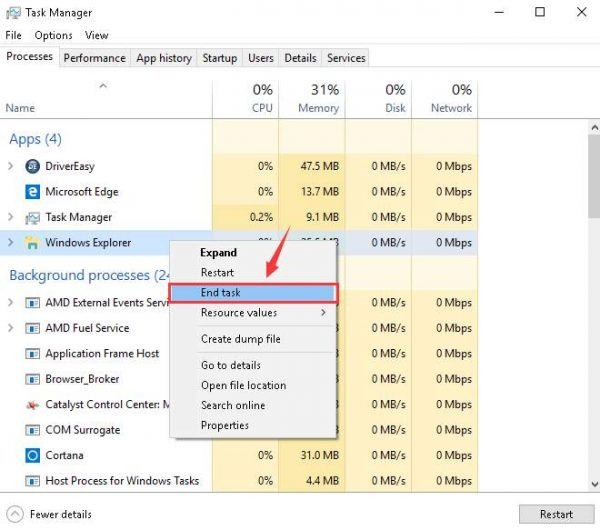
Task: Switch to the Details tab
Action: [x=300, y=58]
